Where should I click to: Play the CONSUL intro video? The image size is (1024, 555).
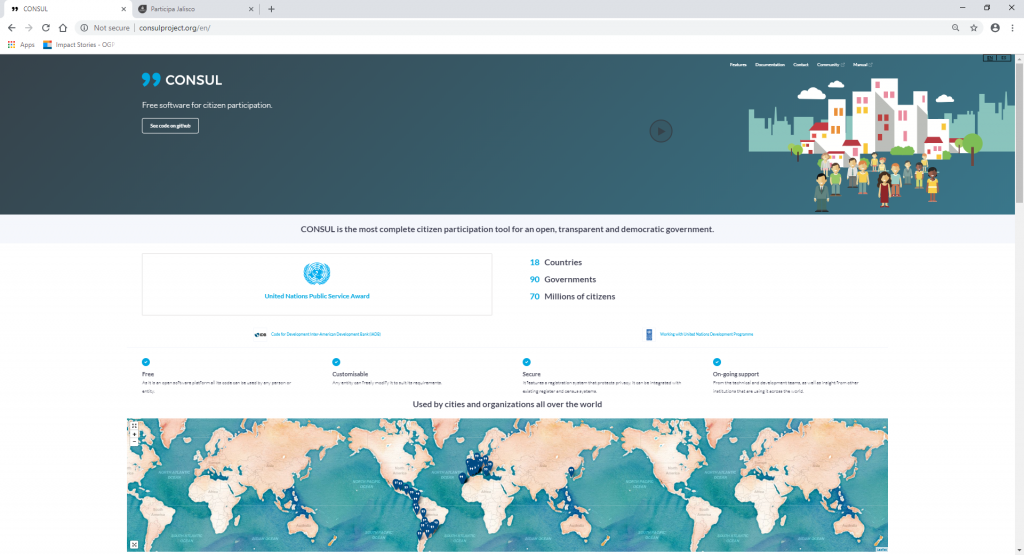661,131
